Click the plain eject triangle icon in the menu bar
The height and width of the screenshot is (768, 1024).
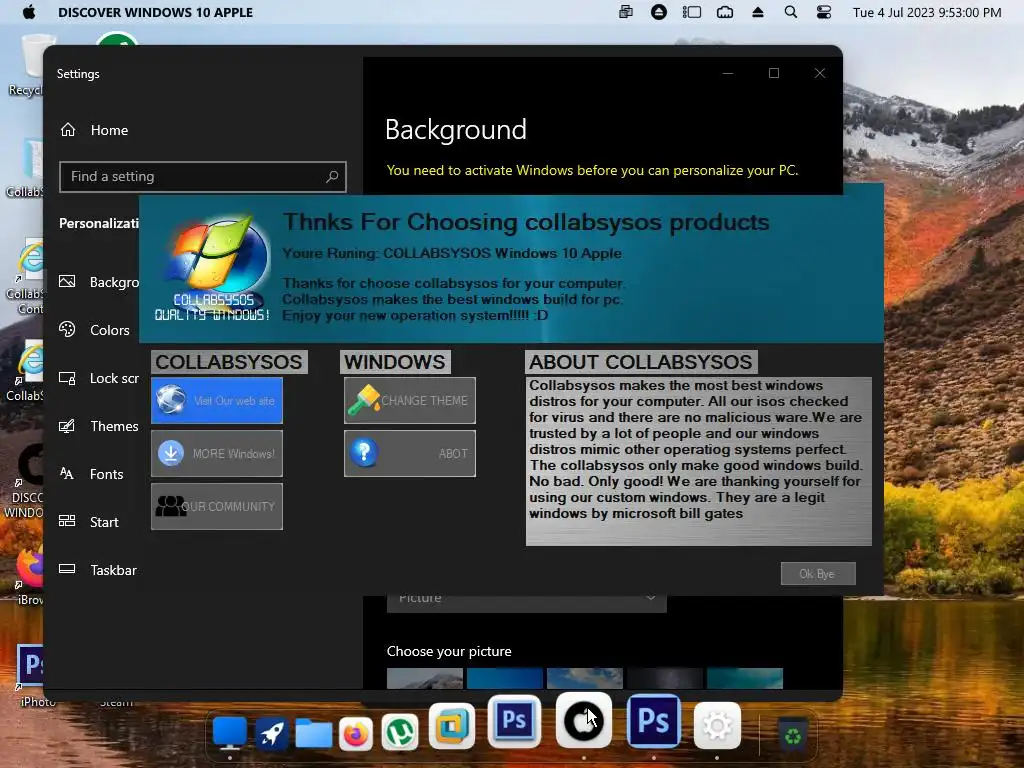click(758, 12)
